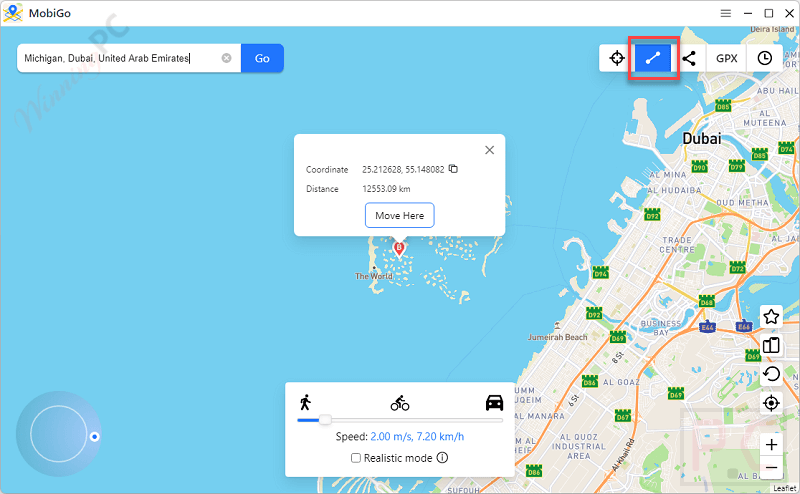Copy the coordinate value
The image size is (800, 494).
(453, 169)
